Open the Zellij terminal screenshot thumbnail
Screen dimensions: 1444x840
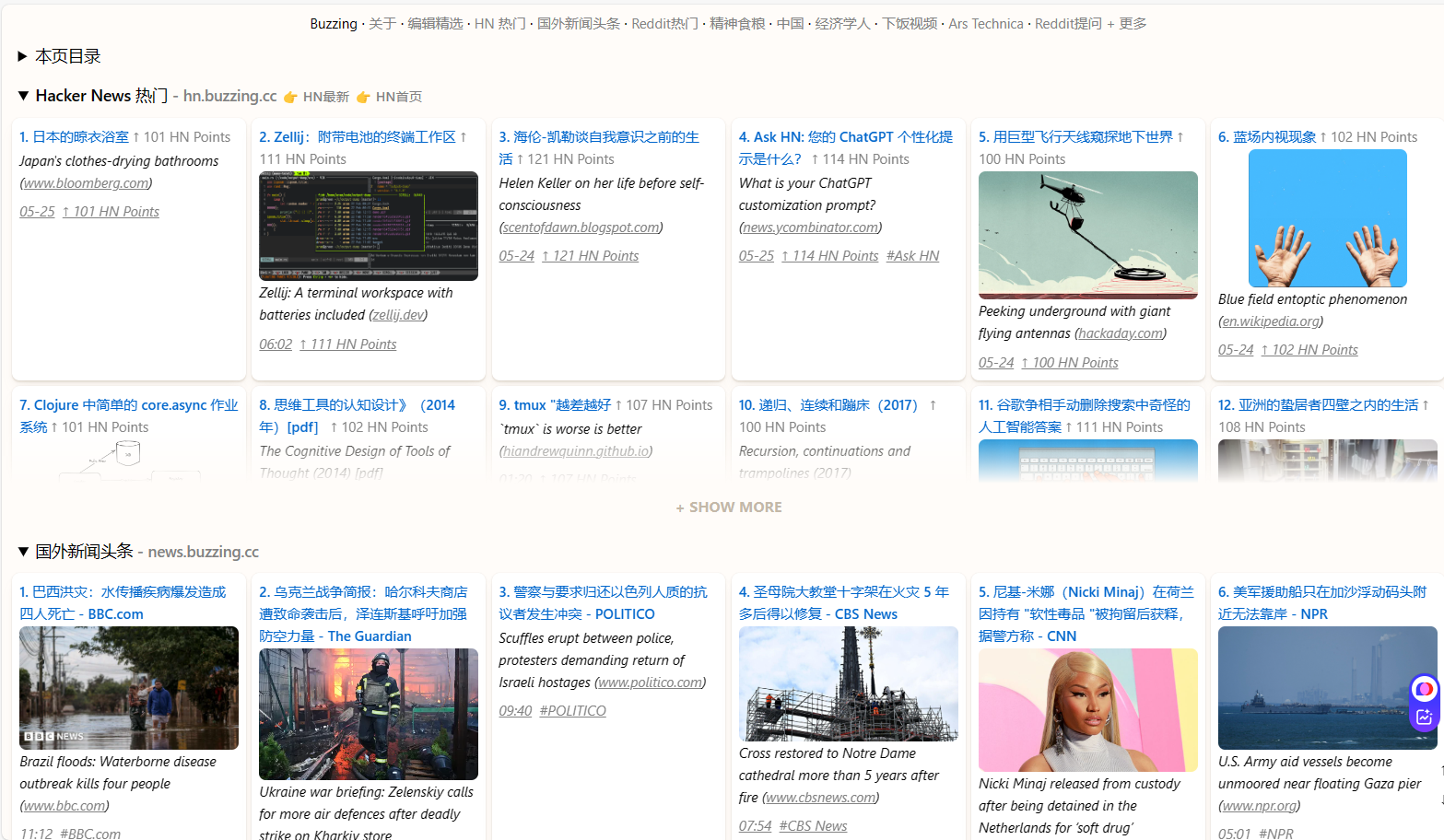coord(369,226)
